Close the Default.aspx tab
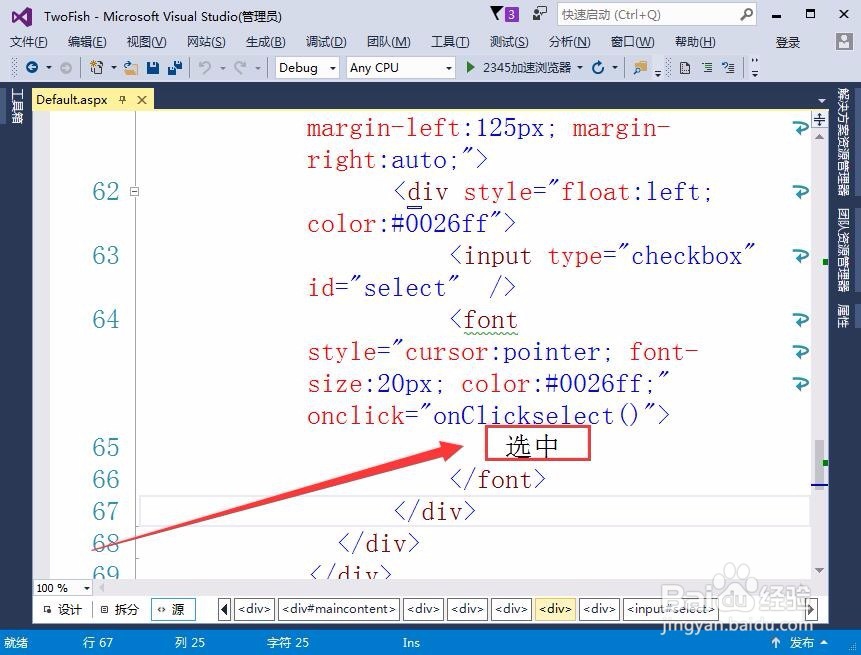This screenshot has width=861, height=655. (x=142, y=100)
